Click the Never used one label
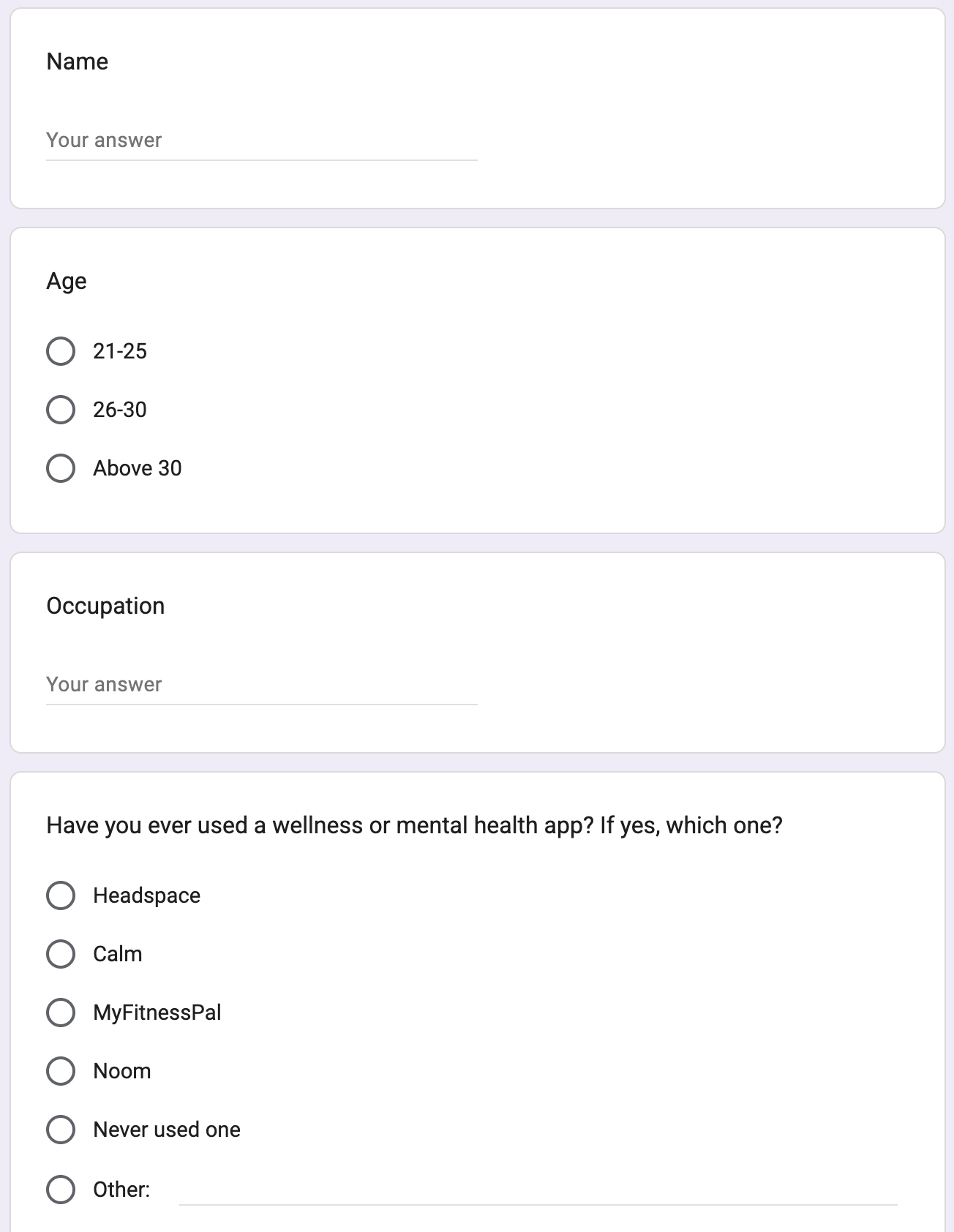Image resolution: width=954 pixels, height=1232 pixels. coord(167,1130)
